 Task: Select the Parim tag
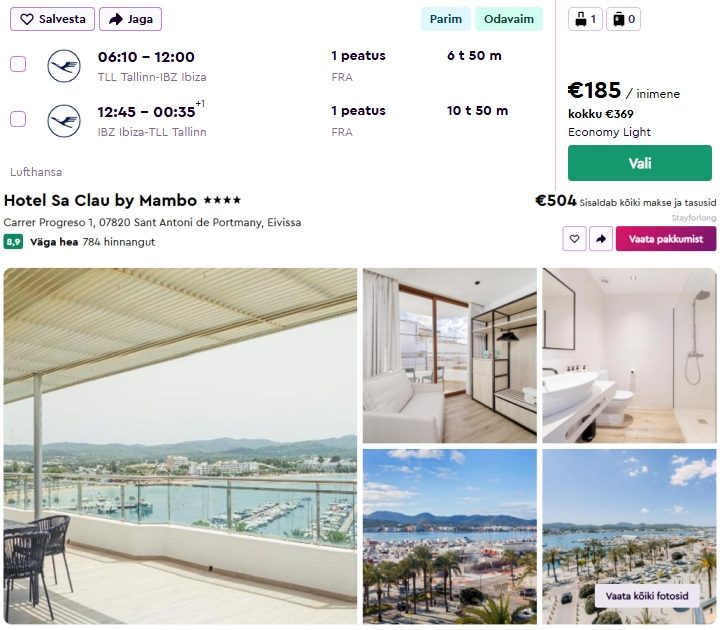(x=445, y=19)
